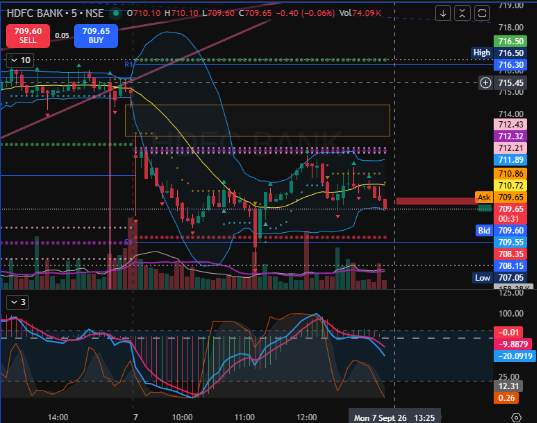Open chart settings gear icon at bottom right
The image size is (537, 423).
(x=516, y=417)
